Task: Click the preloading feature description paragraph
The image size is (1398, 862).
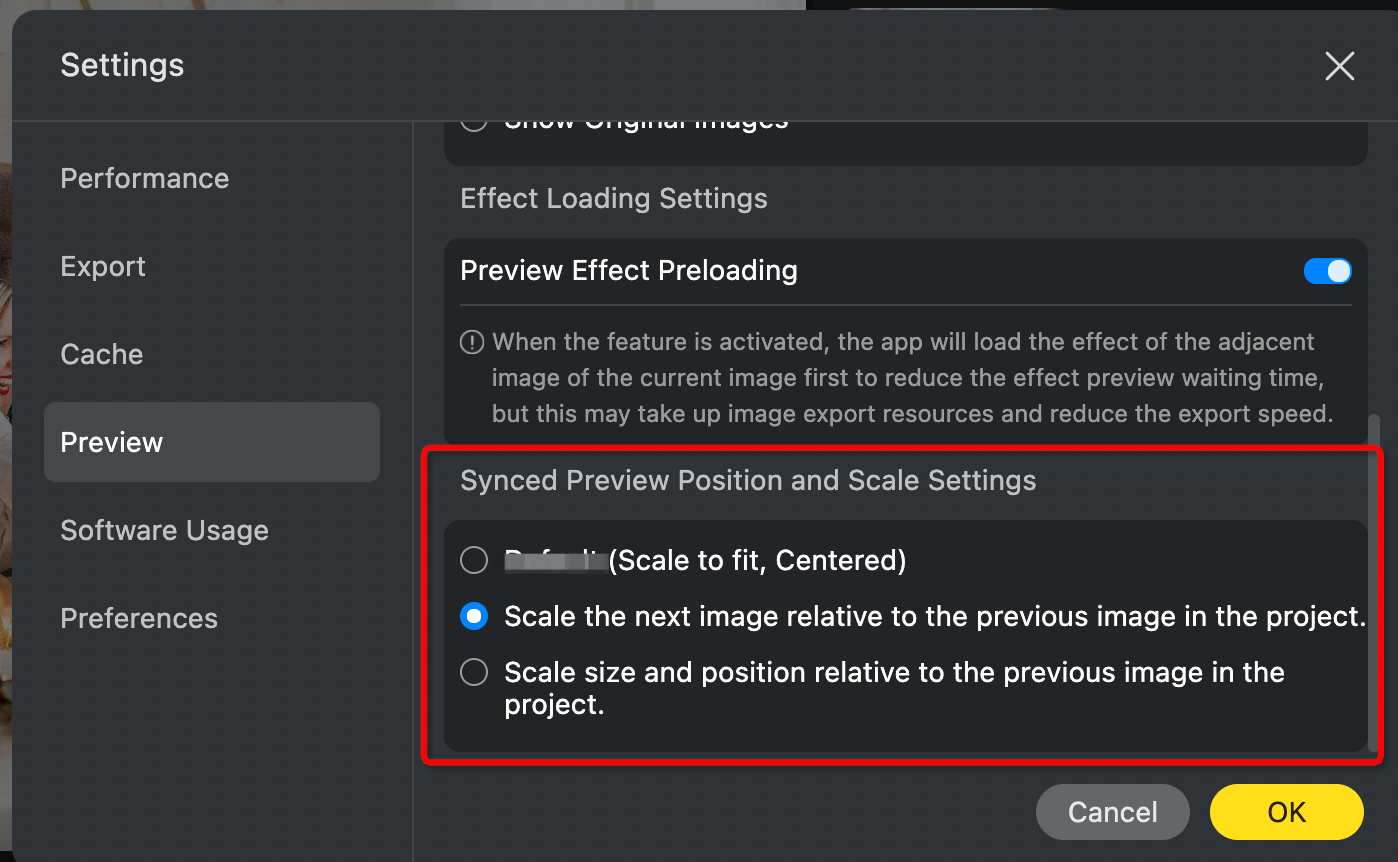Action: tap(910, 378)
